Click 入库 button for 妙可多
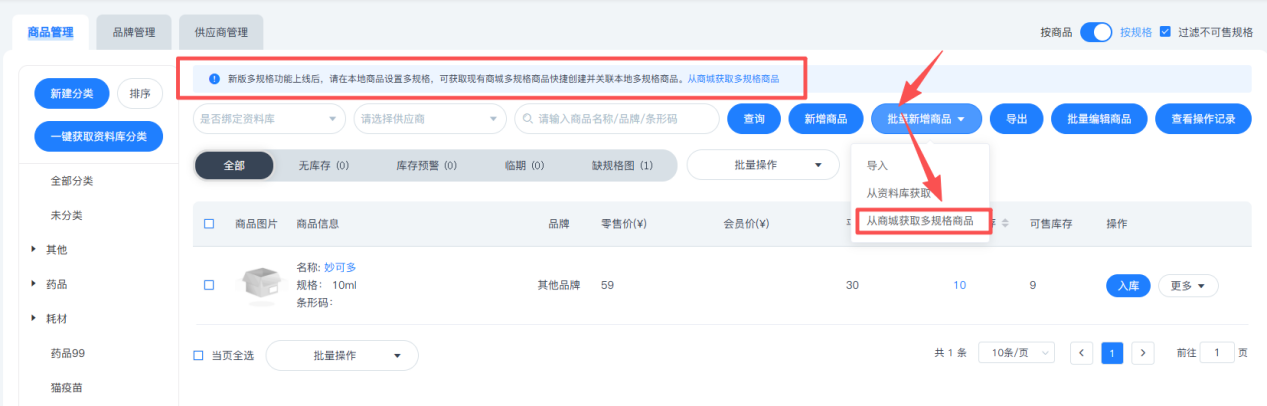This screenshot has height=406, width=1267. (x=1127, y=286)
